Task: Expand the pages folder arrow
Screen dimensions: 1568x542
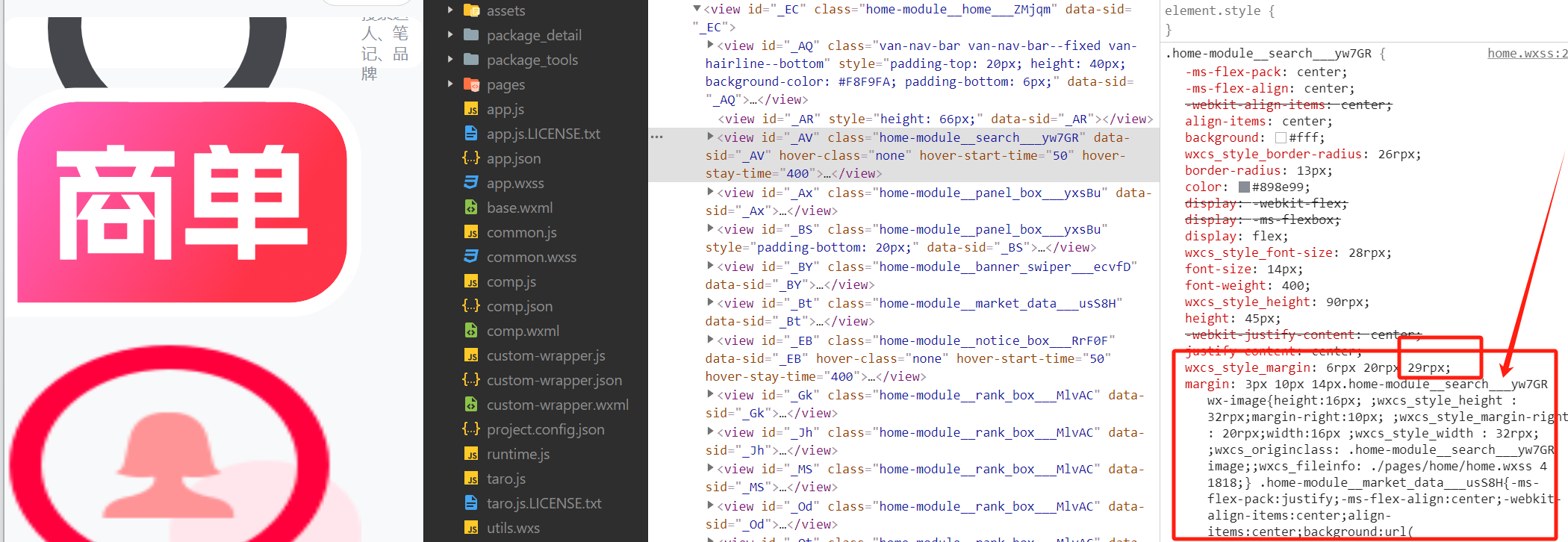Action: 450,84
